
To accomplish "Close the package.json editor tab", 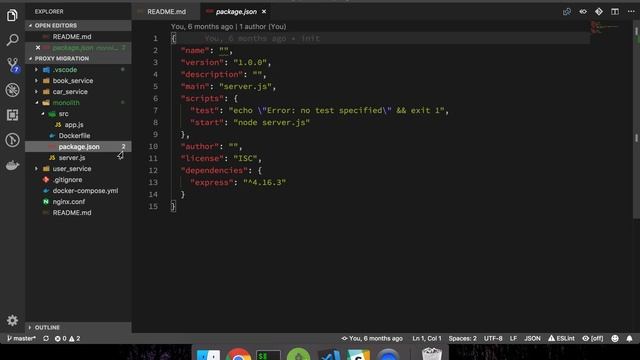I will click(x=264, y=12).
